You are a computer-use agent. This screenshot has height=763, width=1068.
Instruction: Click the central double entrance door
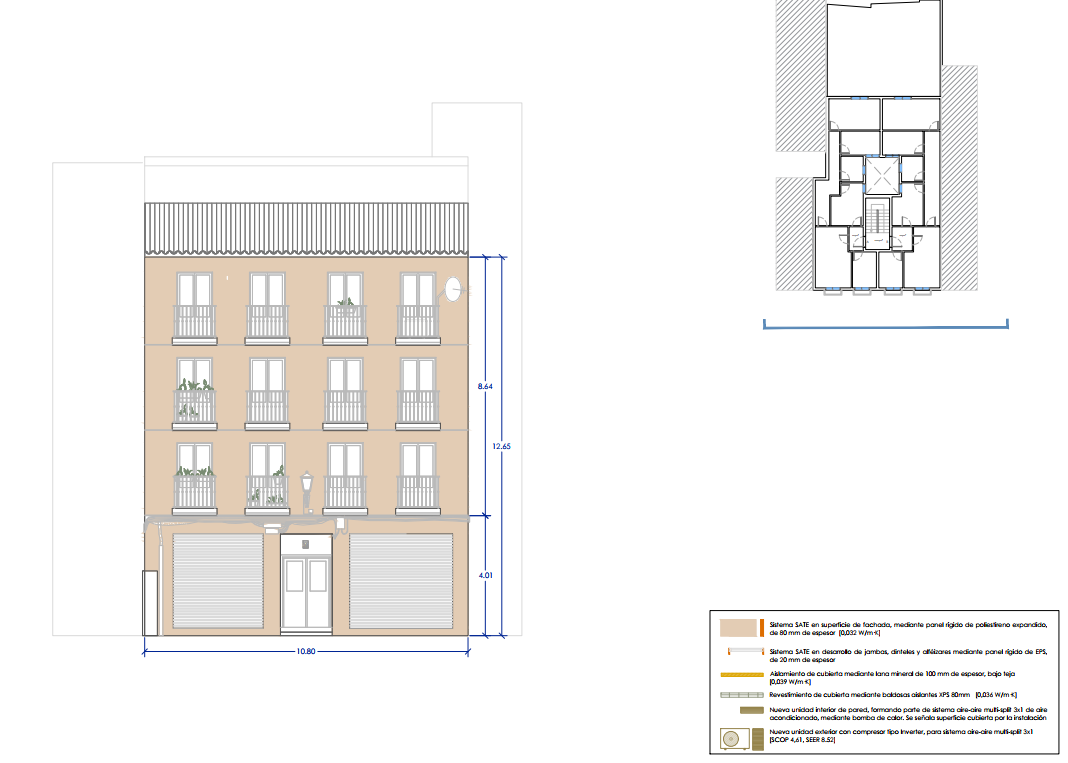(305, 592)
